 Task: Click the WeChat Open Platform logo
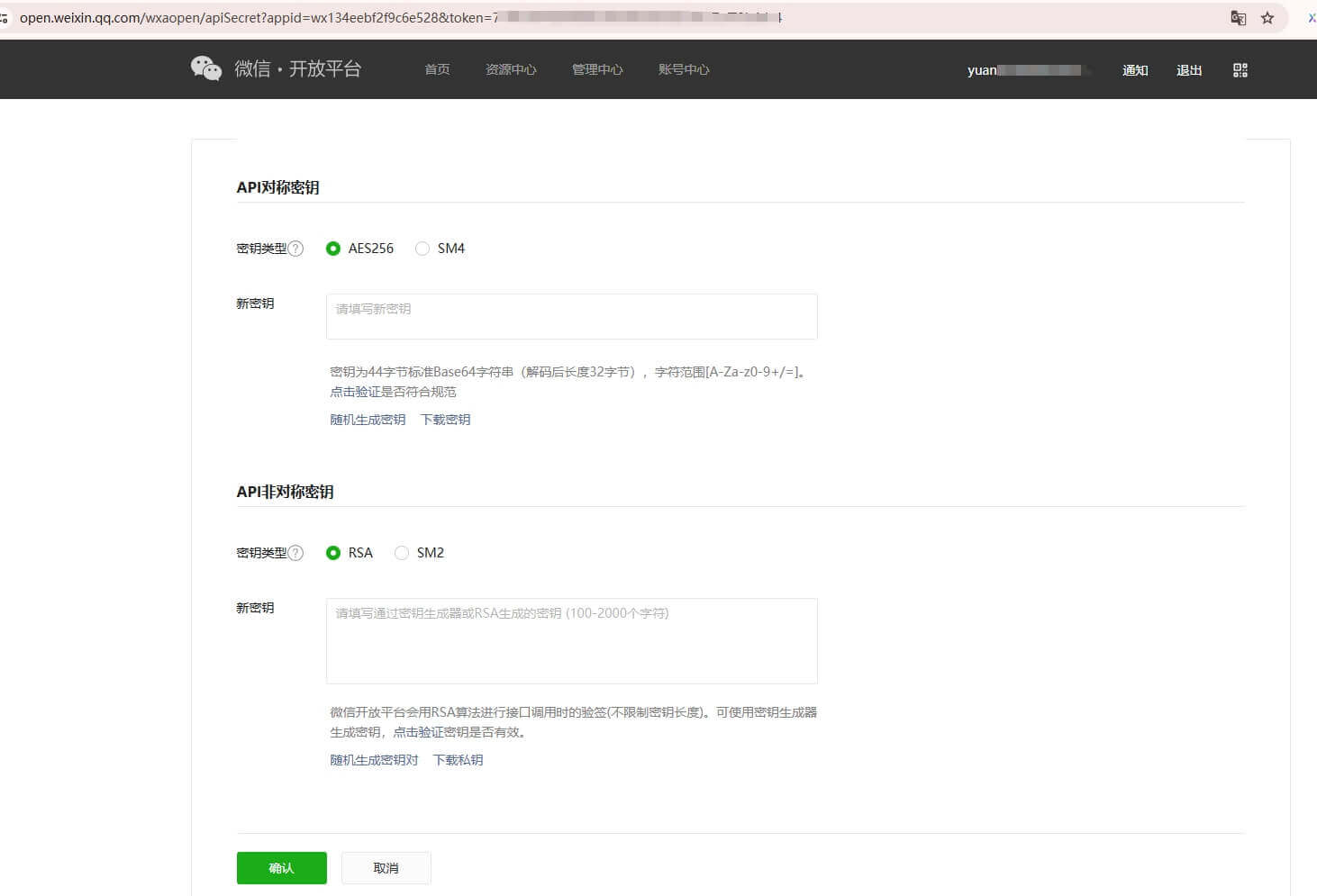pyautogui.click(x=276, y=69)
